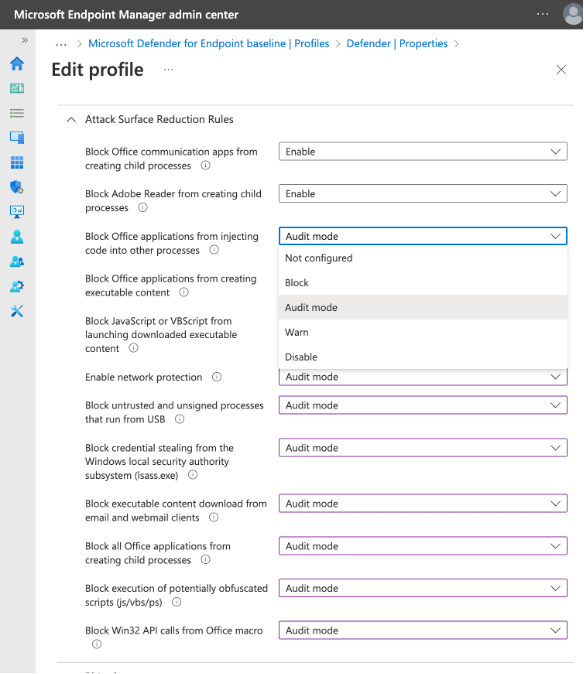Image resolution: width=584 pixels, height=674 pixels.
Task: Choose Not configured option
Action: point(423,258)
